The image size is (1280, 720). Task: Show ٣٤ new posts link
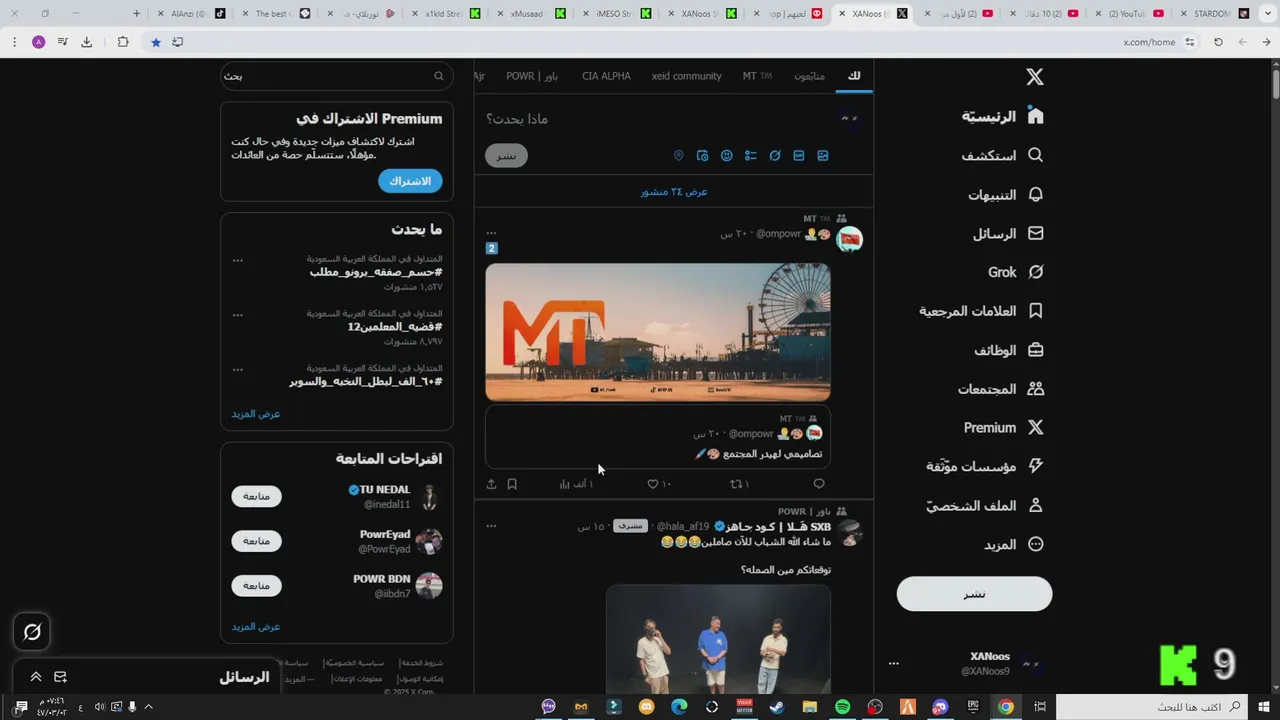coord(674,192)
